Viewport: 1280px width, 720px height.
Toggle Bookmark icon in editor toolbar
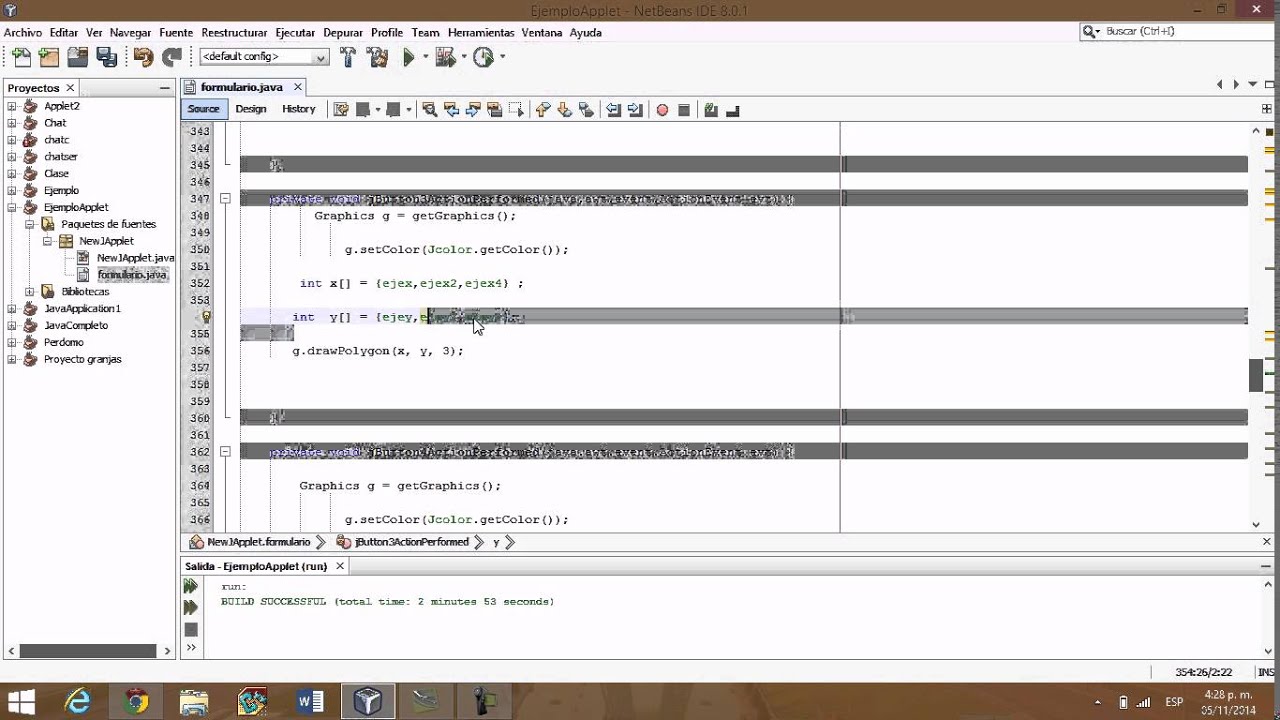click(x=586, y=109)
